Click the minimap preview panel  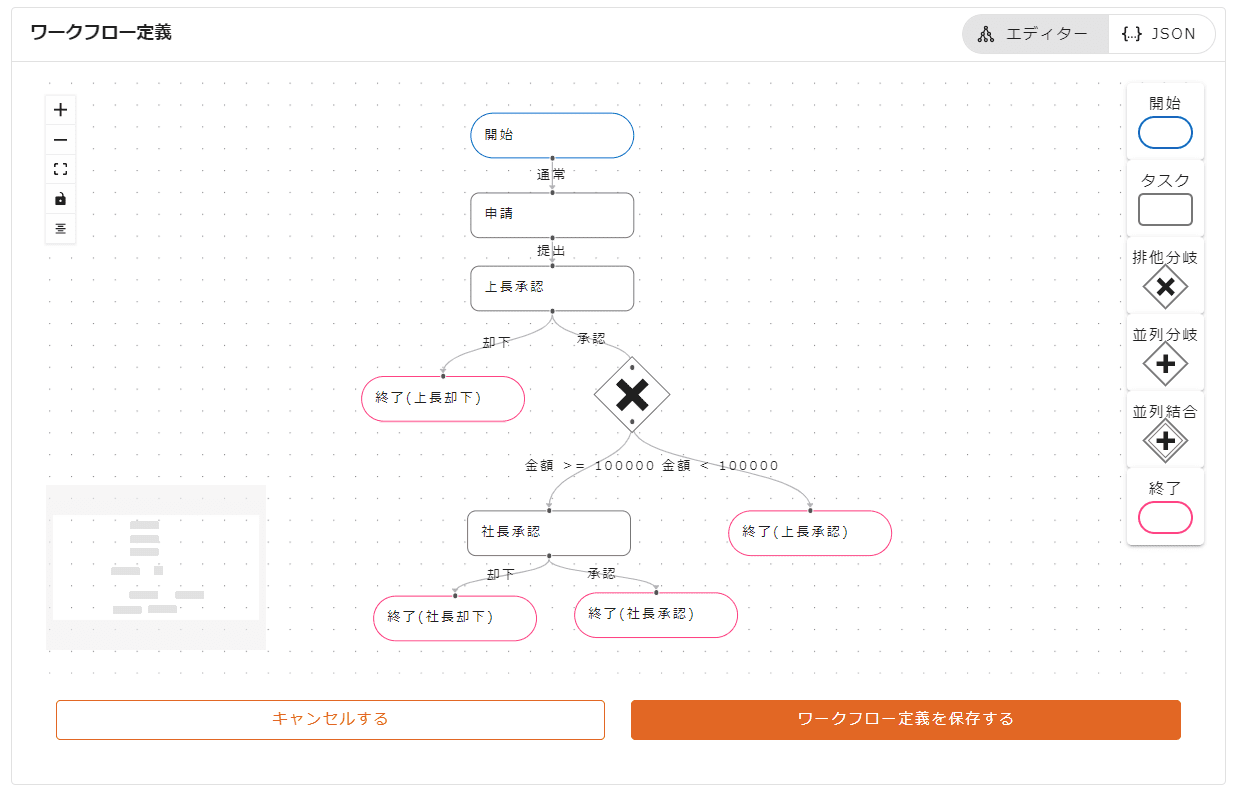(155, 567)
